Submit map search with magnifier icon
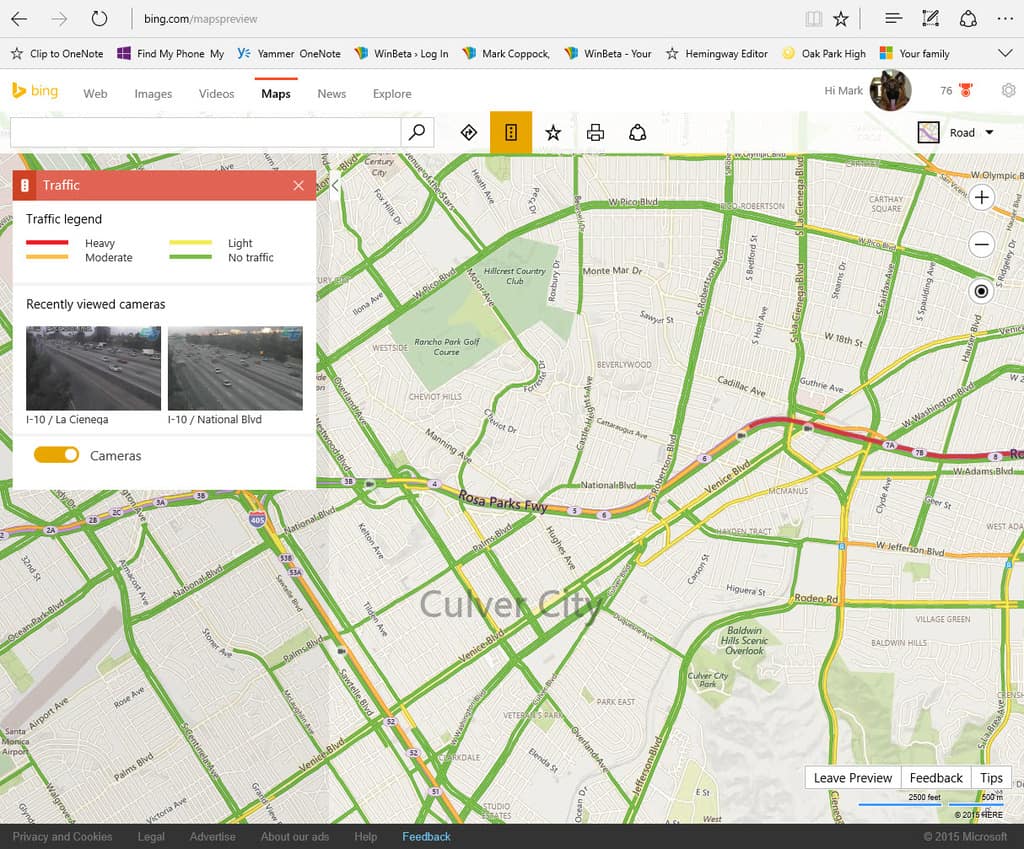1024x849 pixels. [417, 133]
